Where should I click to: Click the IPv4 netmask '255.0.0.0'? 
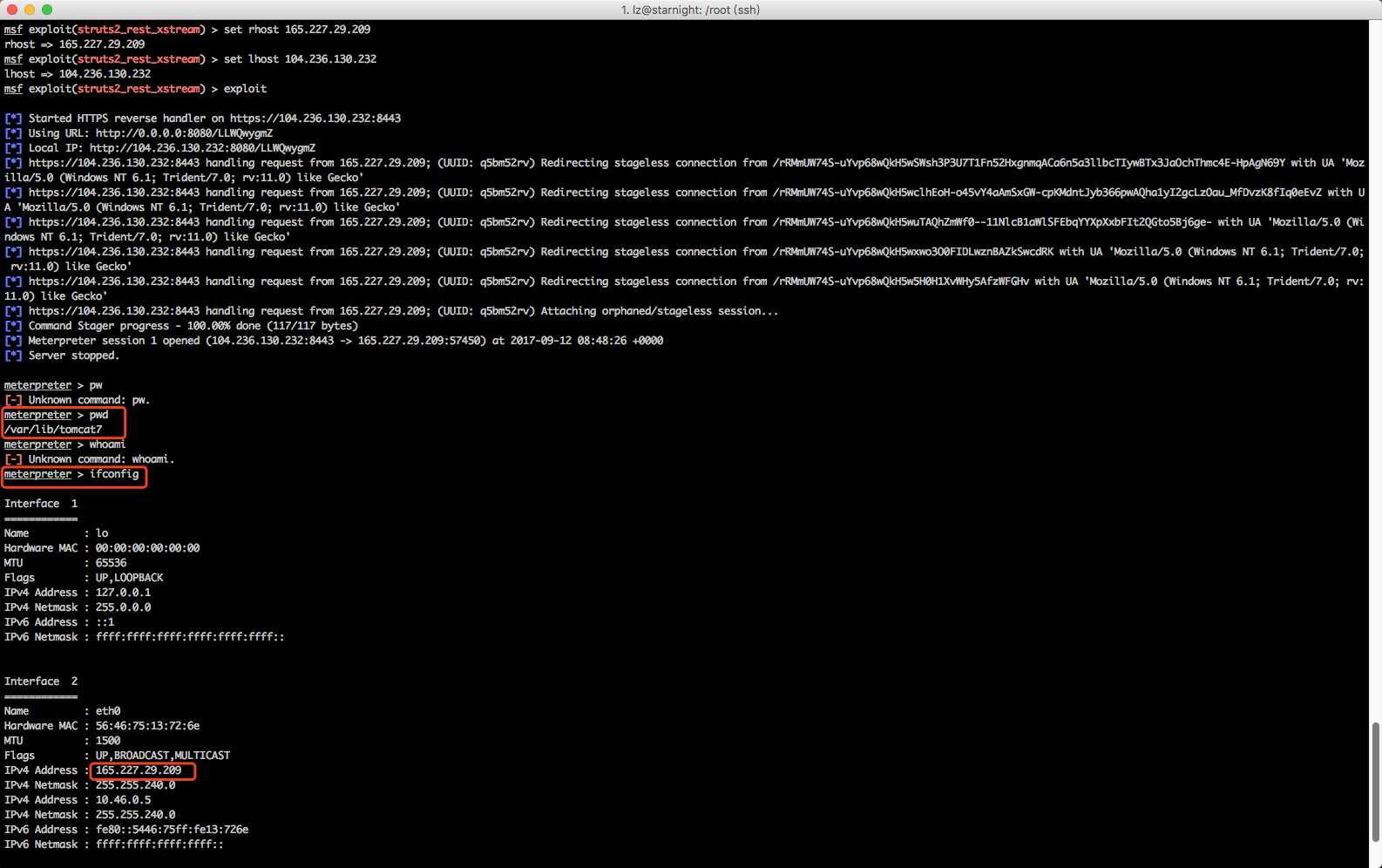(124, 607)
